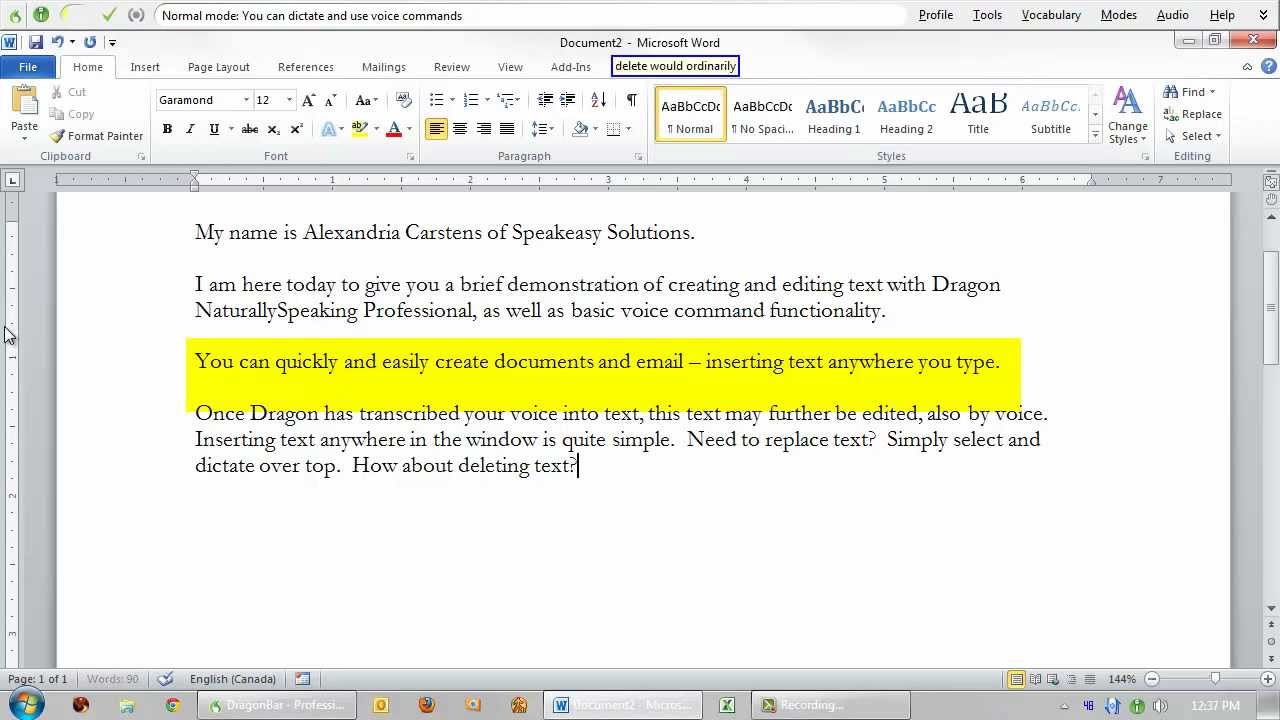
Task: Toggle Italic formatting
Action: (190, 129)
